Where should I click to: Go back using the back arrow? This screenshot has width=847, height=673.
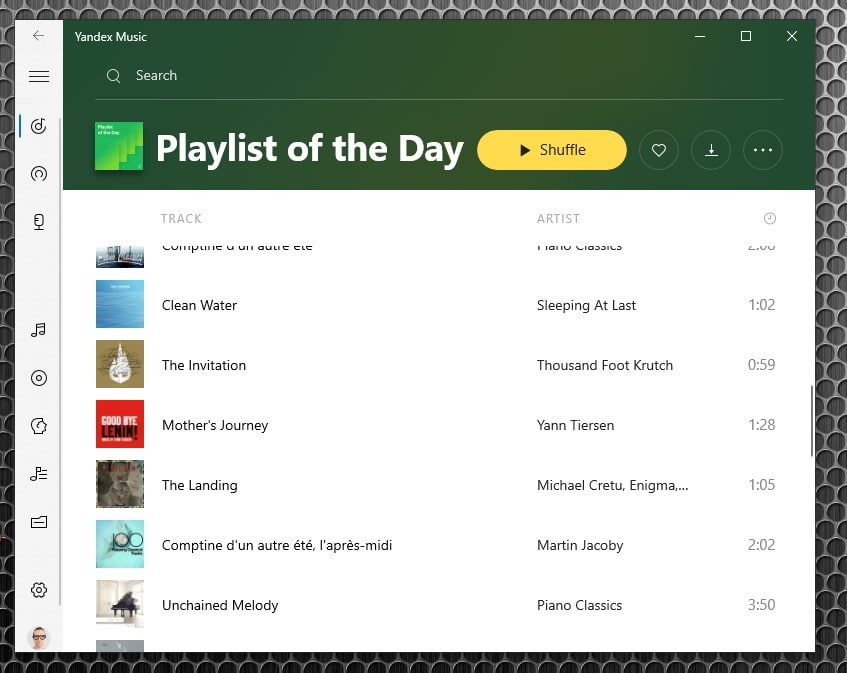(x=38, y=36)
